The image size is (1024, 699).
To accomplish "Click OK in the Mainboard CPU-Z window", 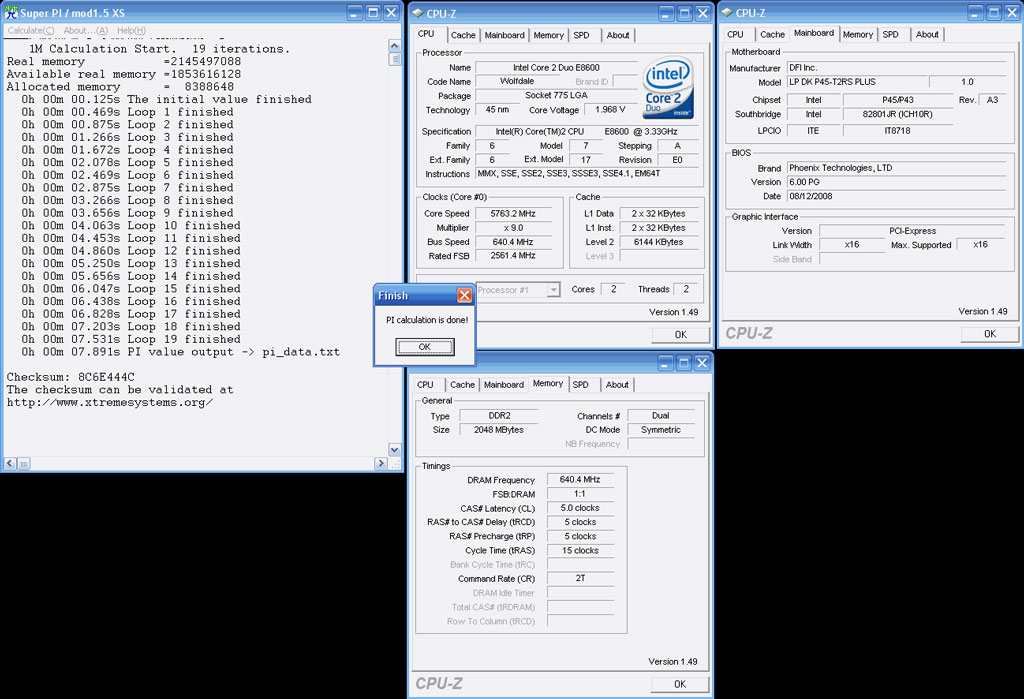I will click(989, 334).
